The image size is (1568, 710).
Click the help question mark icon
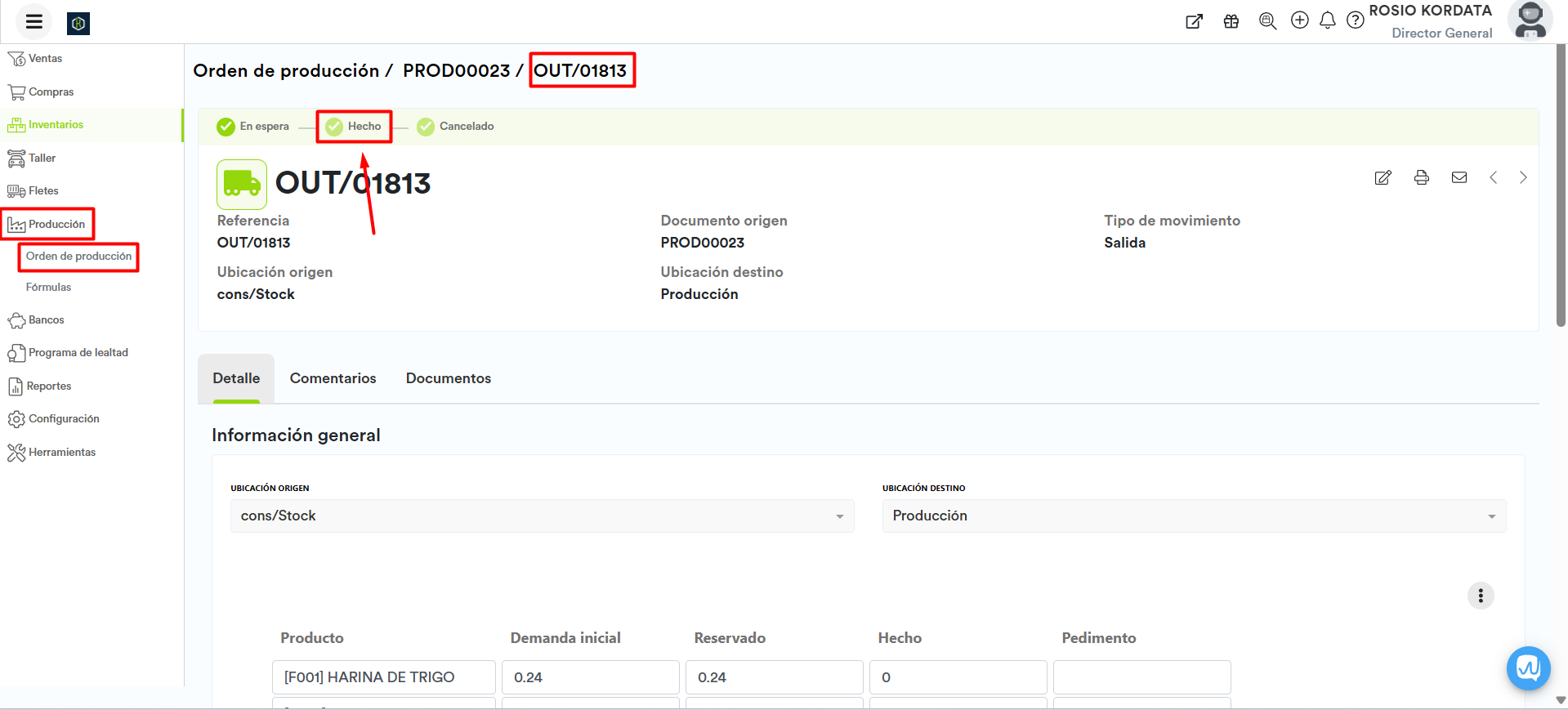point(1355,20)
